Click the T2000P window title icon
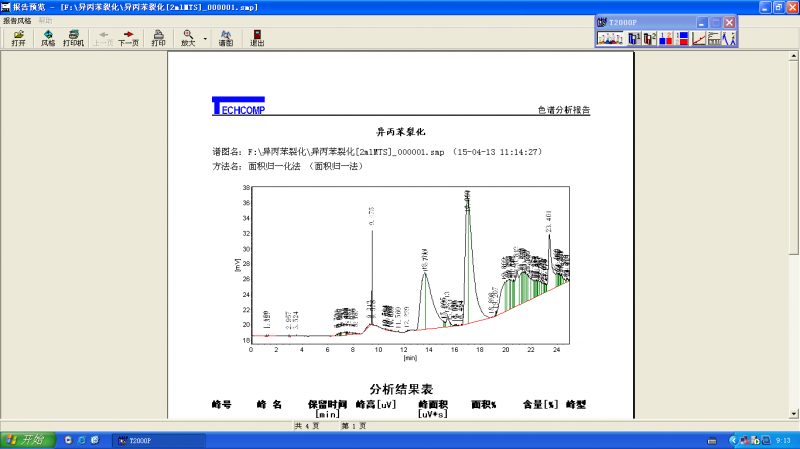 coord(602,22)
